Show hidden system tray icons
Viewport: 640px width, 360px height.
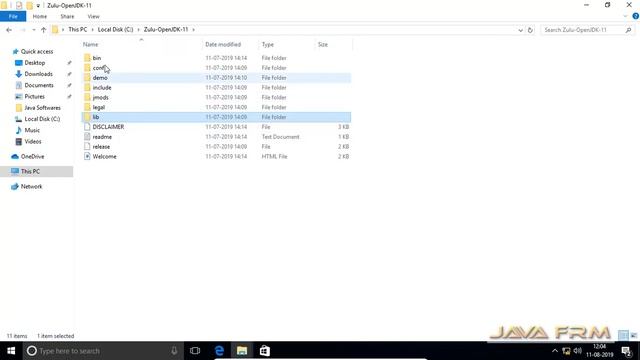555,351
